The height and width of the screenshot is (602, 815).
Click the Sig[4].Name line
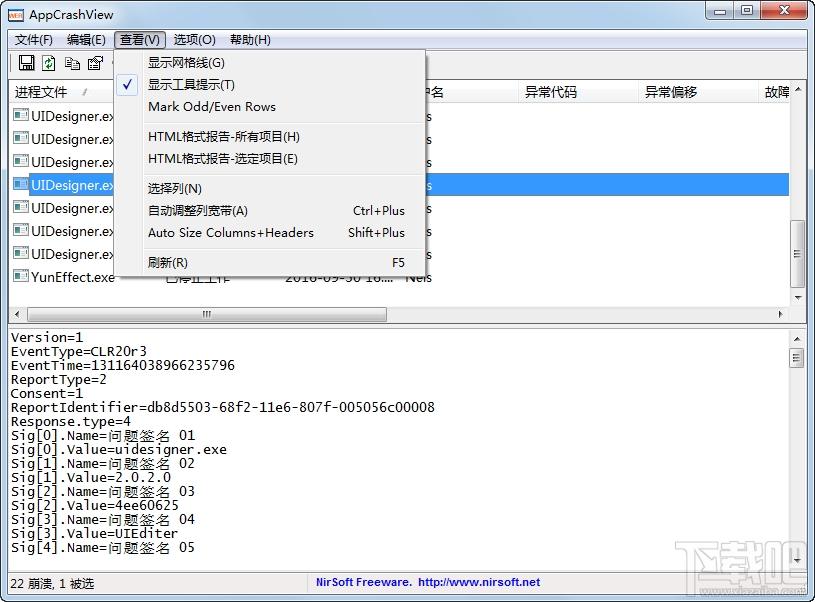click(102, 547)
